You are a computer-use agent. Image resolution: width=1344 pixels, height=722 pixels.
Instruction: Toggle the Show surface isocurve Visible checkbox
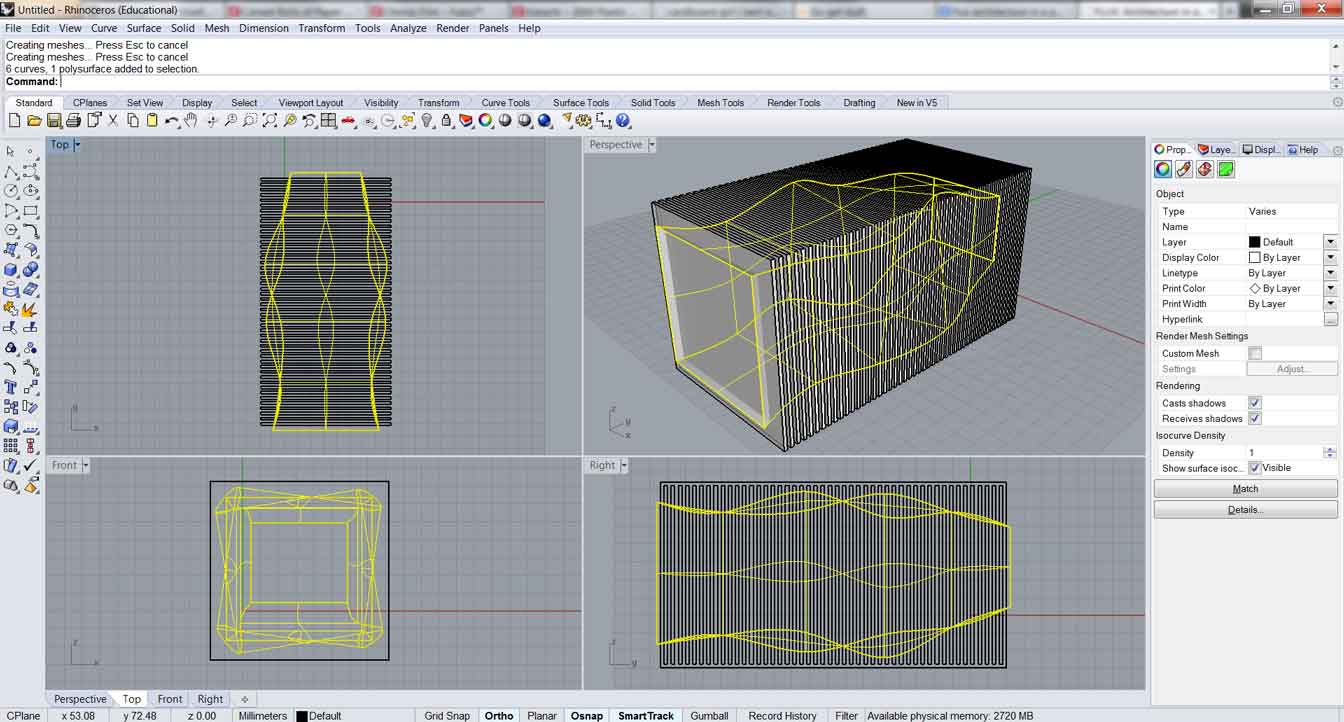point(1255,468)
